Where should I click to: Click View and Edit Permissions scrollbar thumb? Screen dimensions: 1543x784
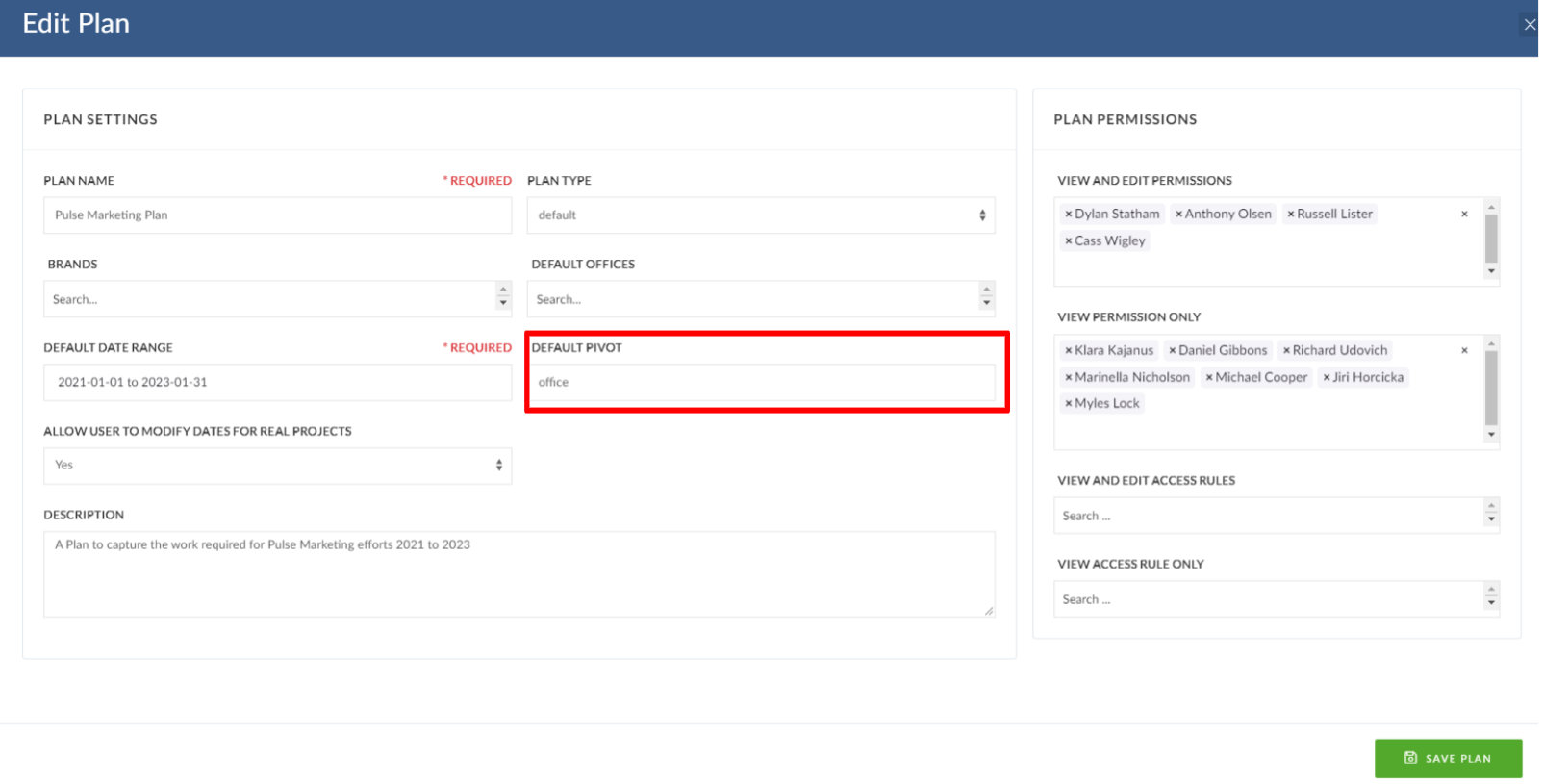coord(1491,239)
